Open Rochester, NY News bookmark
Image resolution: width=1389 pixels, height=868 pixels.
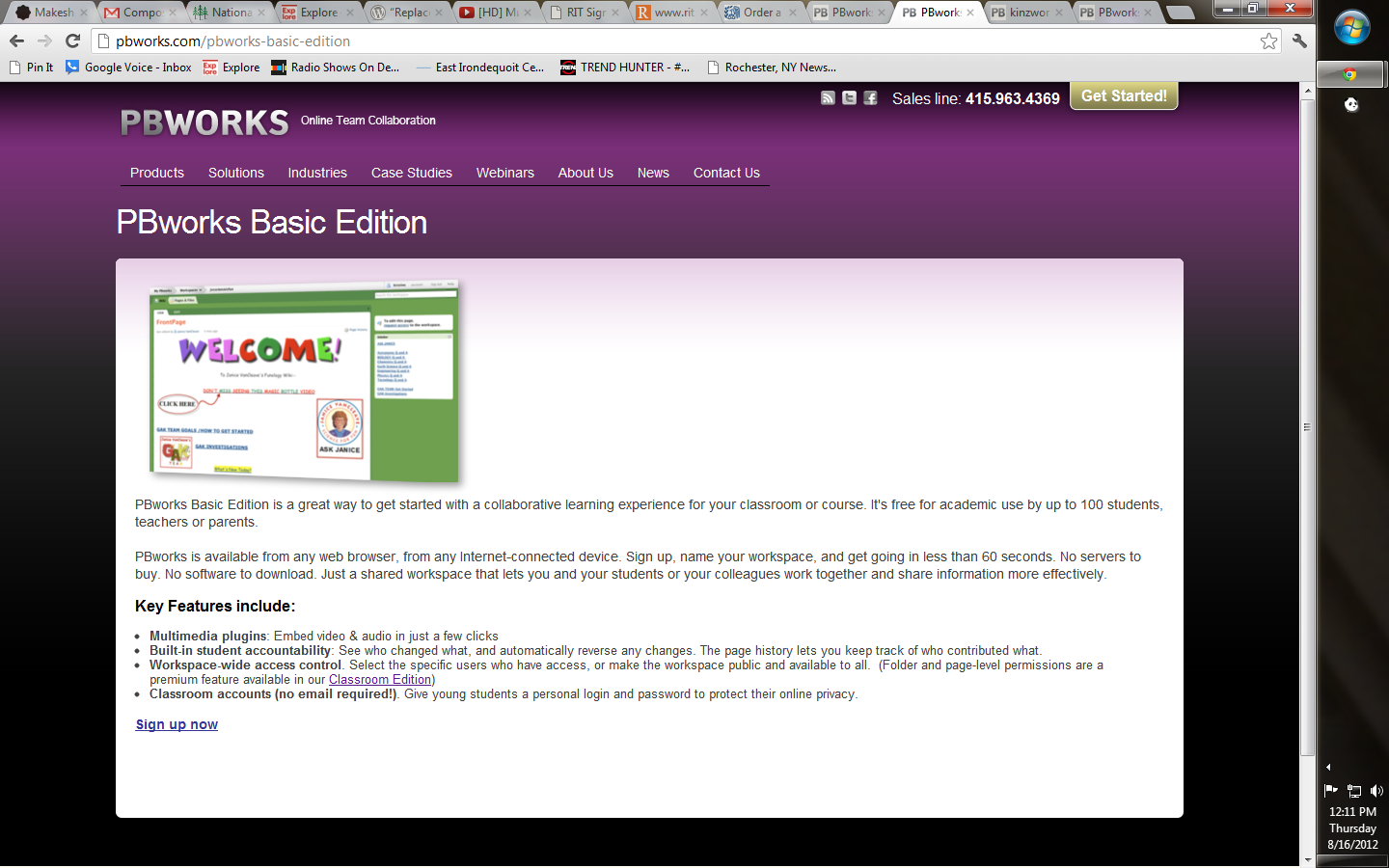click(x=772, y=68)
